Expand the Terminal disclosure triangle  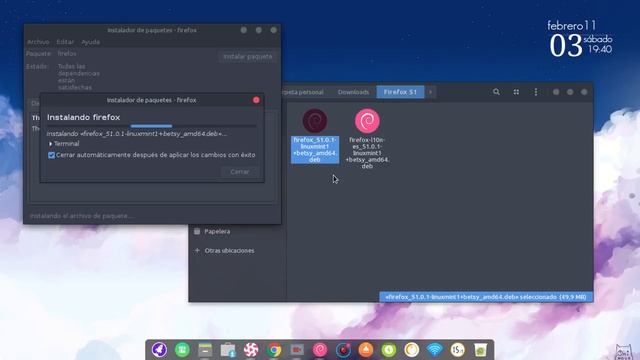point(50,144)
